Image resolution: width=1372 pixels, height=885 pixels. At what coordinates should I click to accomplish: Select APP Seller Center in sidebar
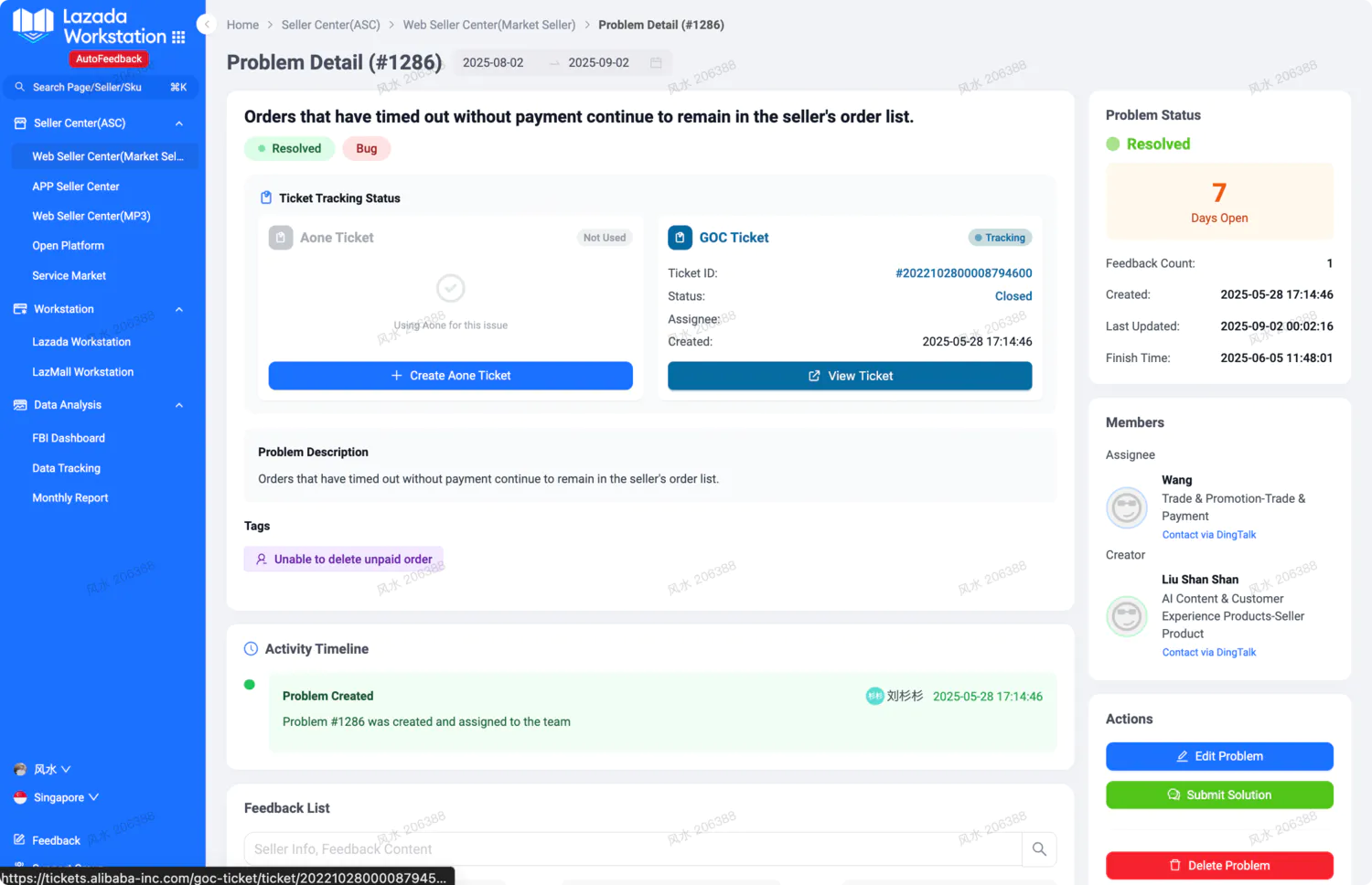76,187
